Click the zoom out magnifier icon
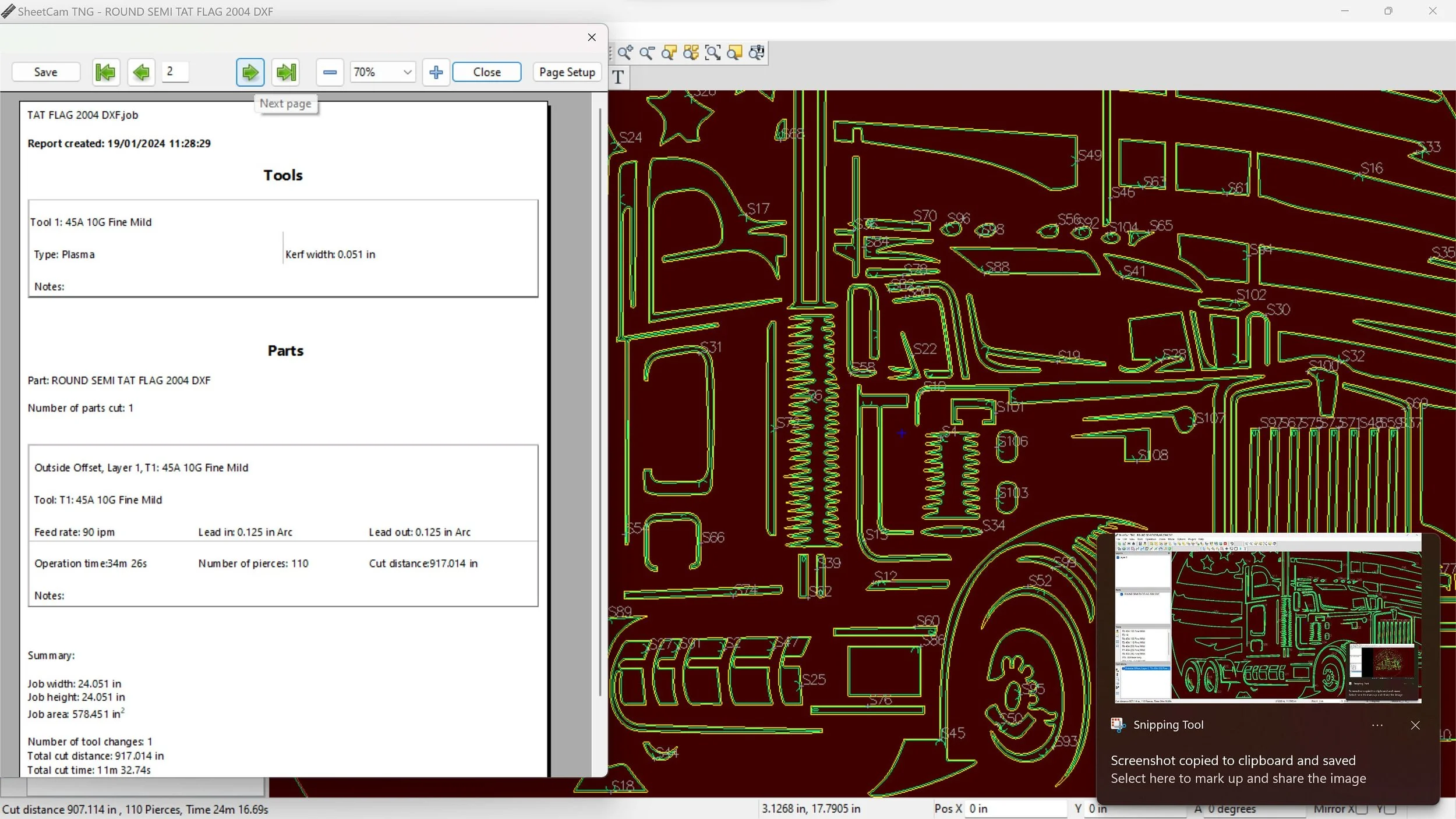 click(x=647, y=53)
